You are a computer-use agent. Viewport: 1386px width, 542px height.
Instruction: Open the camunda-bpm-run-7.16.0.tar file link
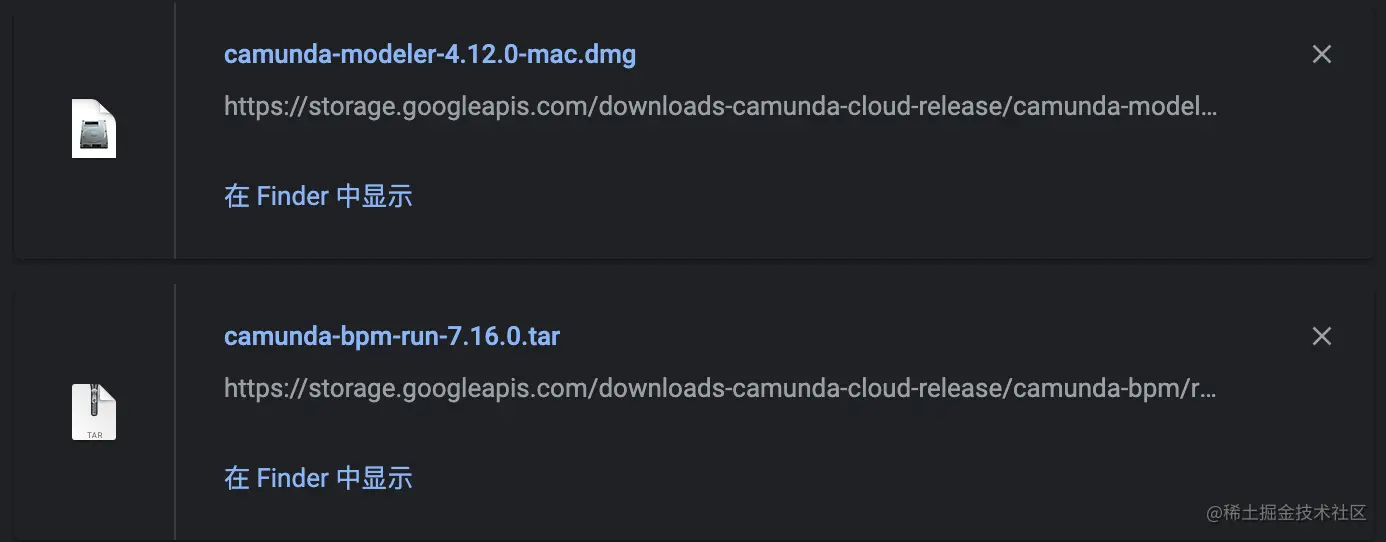391,336
